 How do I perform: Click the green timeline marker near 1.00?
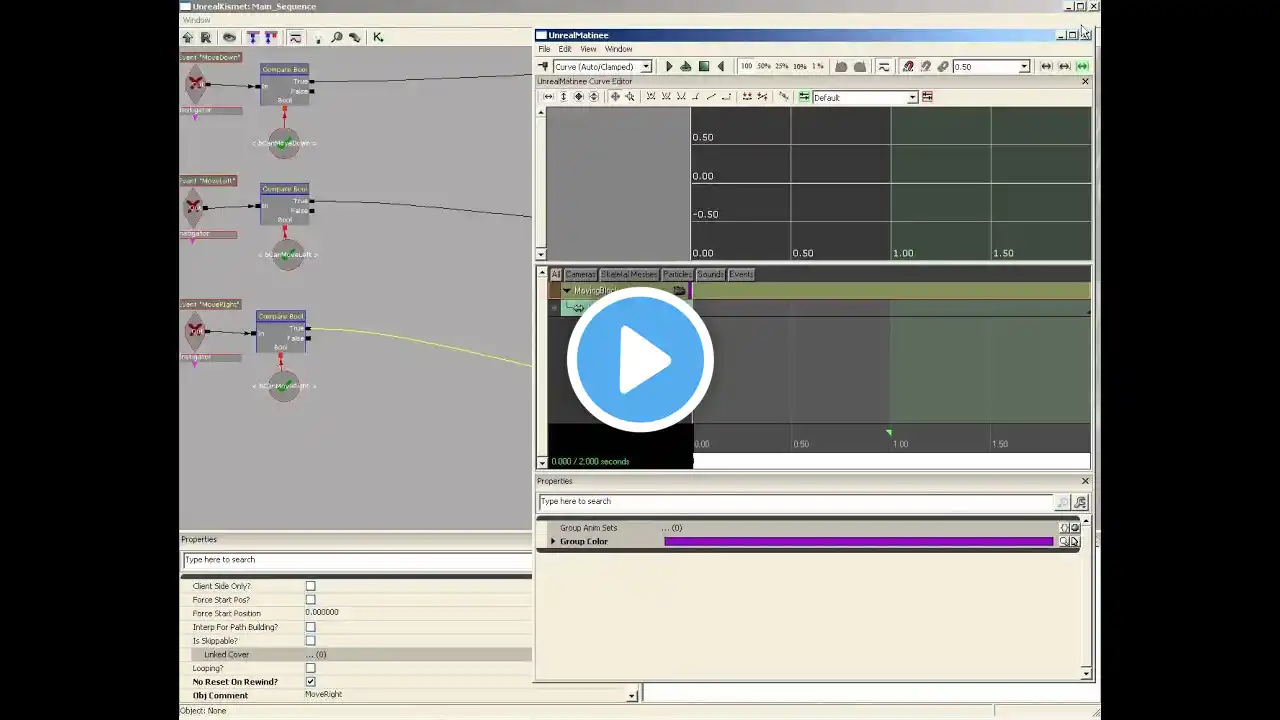pyautogui.click(x=889, y=433)
